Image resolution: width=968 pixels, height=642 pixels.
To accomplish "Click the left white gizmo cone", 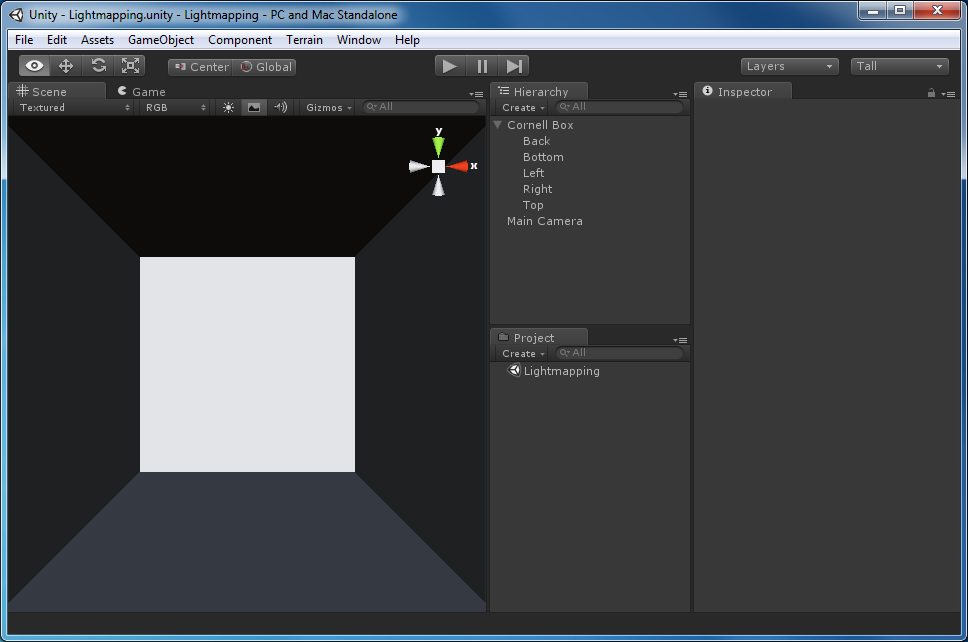I will tap(419, 166).
